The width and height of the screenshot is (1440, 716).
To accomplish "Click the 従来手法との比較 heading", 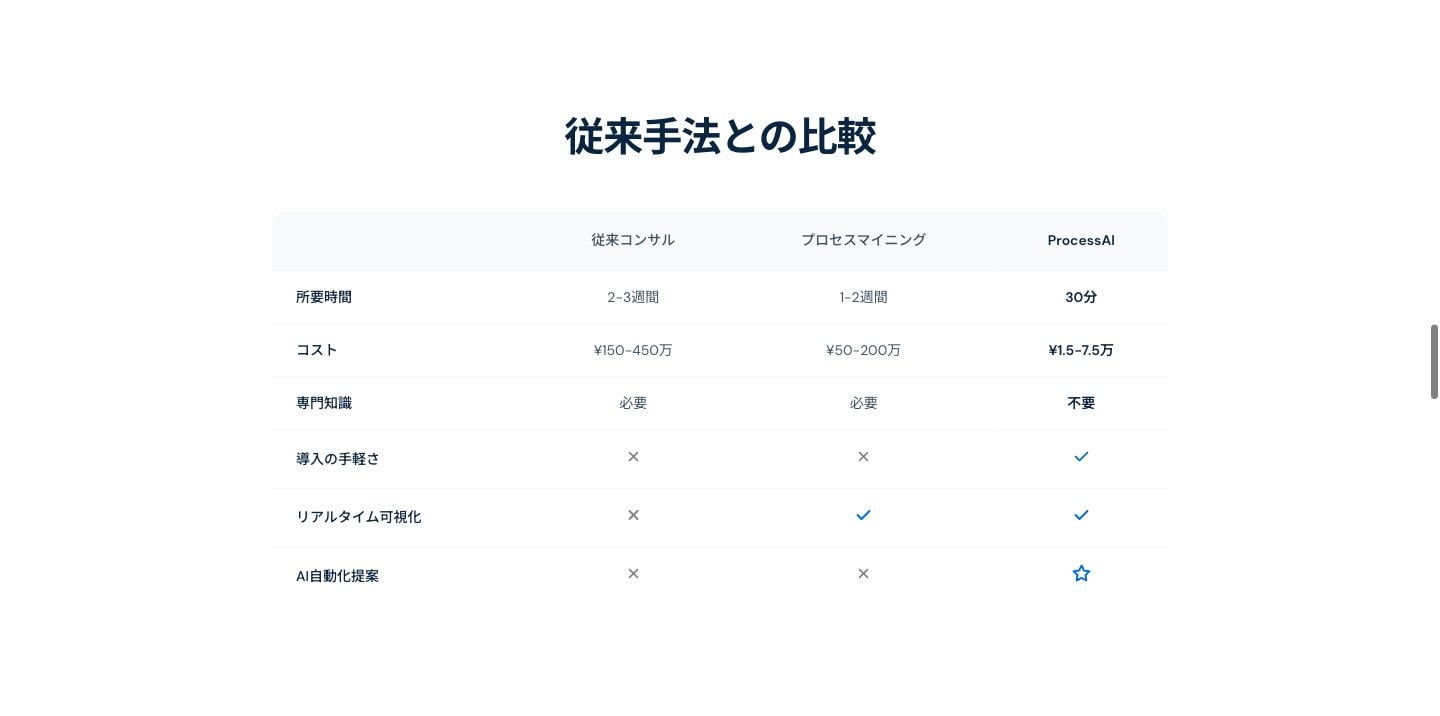I will tap(720, 137).
